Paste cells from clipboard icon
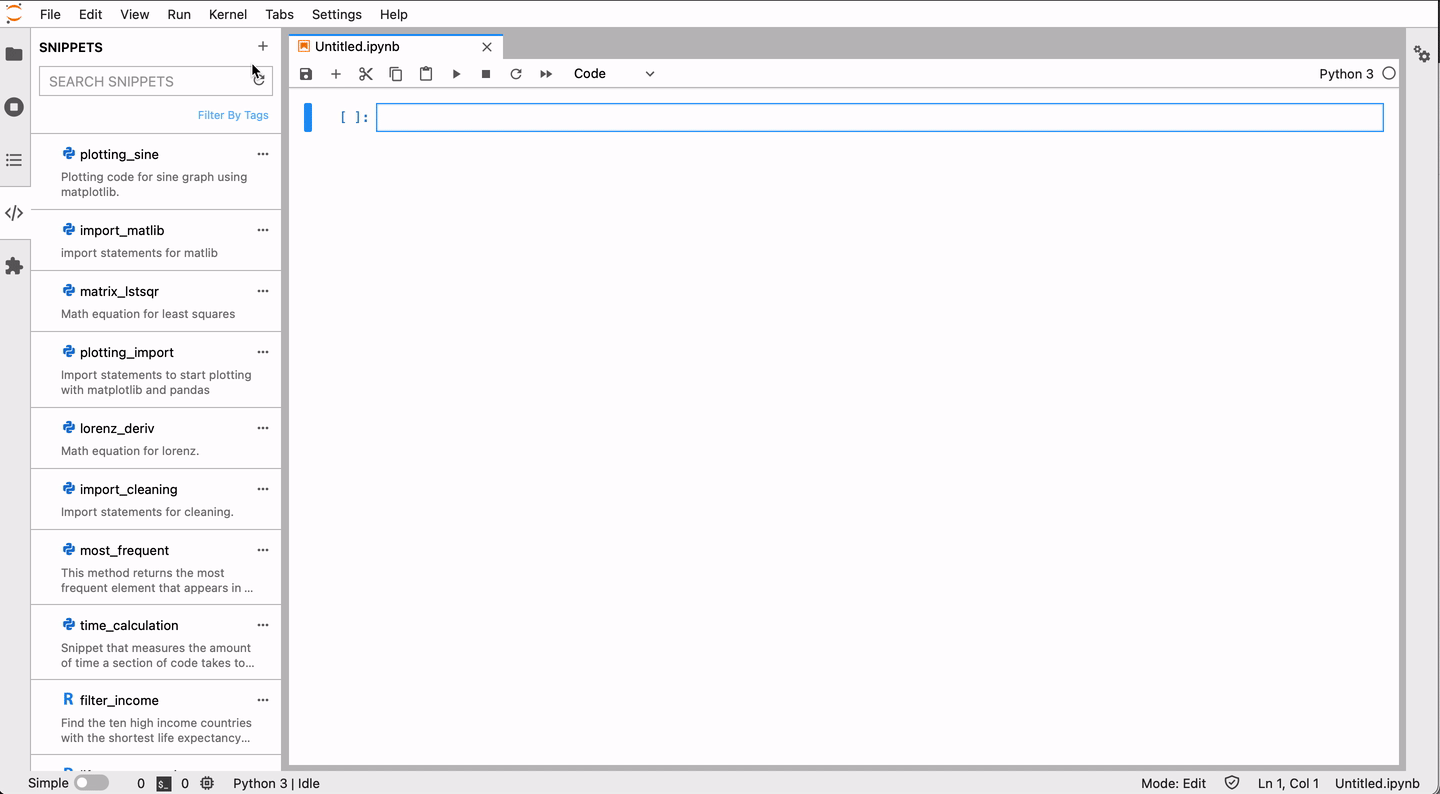 [x=426, y=74]
